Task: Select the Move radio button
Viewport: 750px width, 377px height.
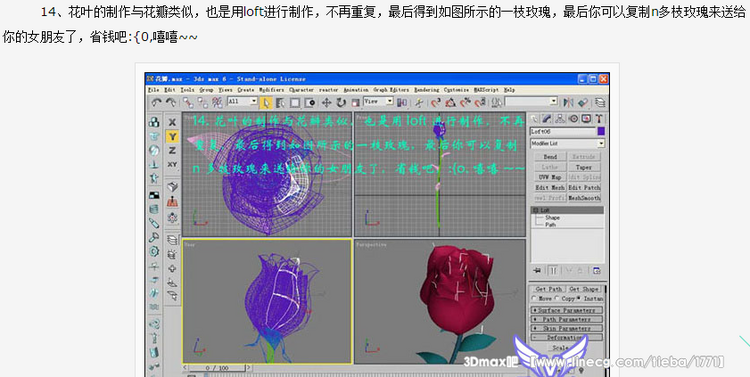Action: pos(535,298)
